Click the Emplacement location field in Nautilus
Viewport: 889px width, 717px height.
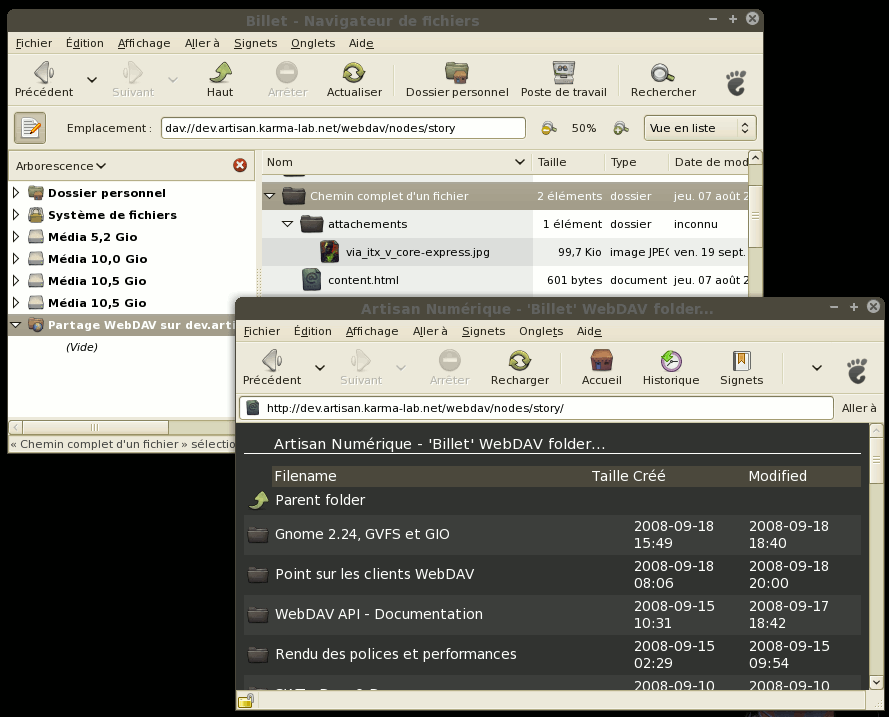pyautogui.click(x=343, y=128)
